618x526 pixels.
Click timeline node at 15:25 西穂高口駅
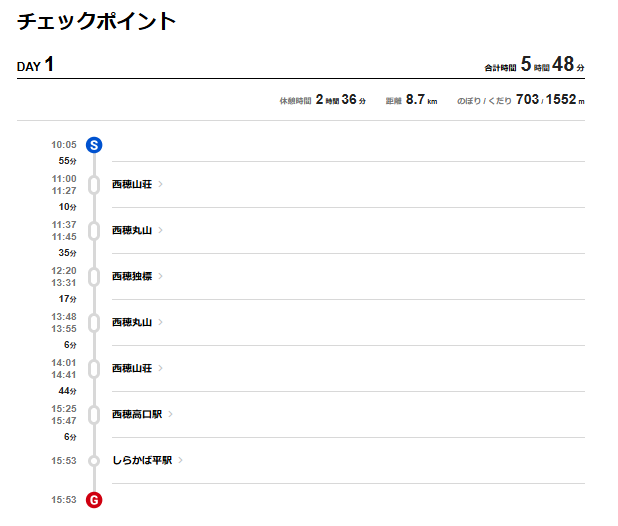[94, 414]
